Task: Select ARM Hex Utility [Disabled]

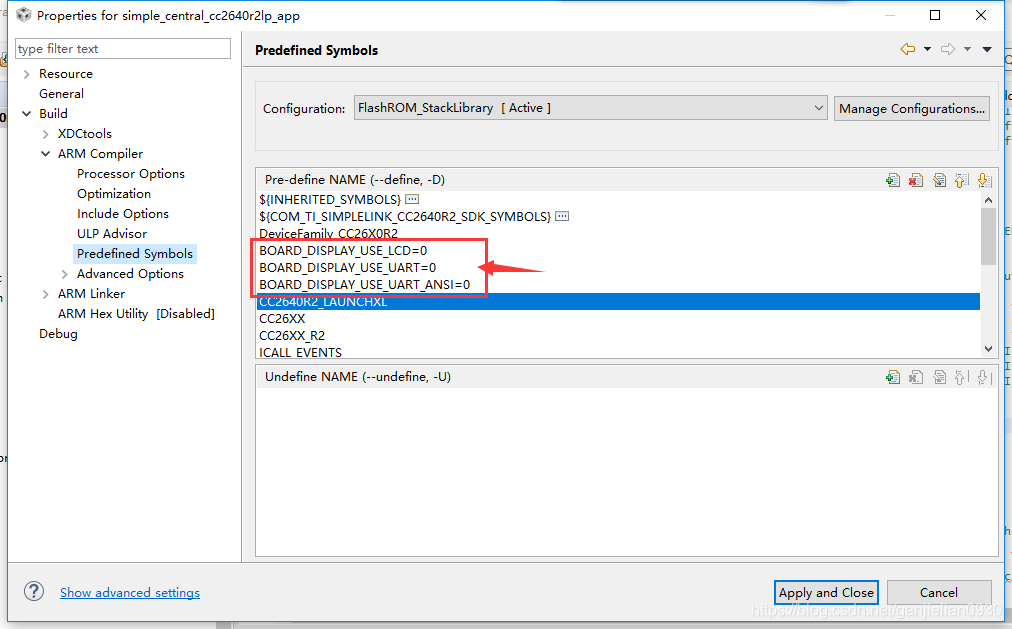Action: point(136,314)
